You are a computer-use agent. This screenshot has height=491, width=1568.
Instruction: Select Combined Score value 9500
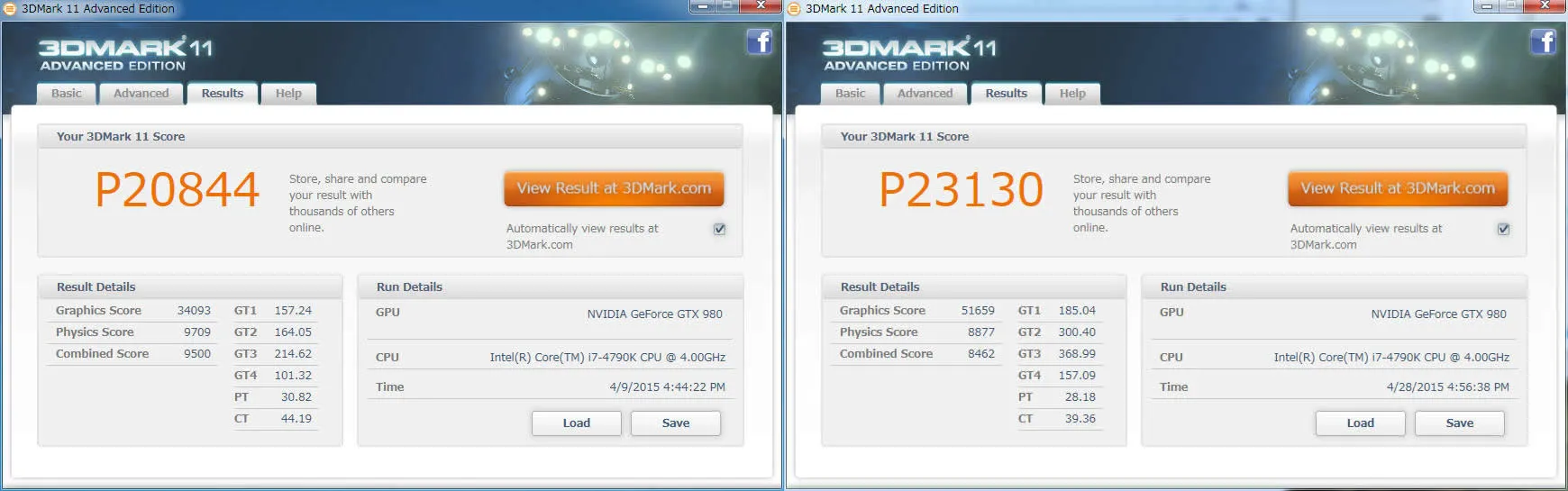[197, 354]
